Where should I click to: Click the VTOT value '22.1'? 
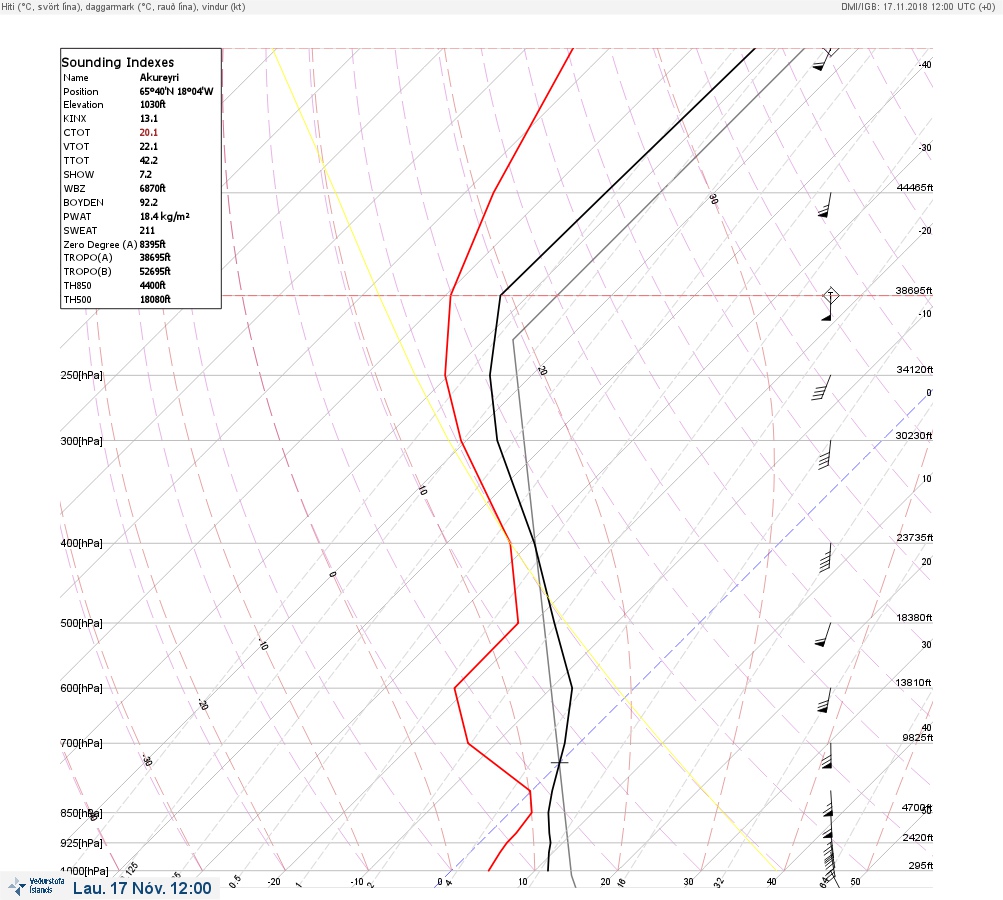(x=148, y=146)
